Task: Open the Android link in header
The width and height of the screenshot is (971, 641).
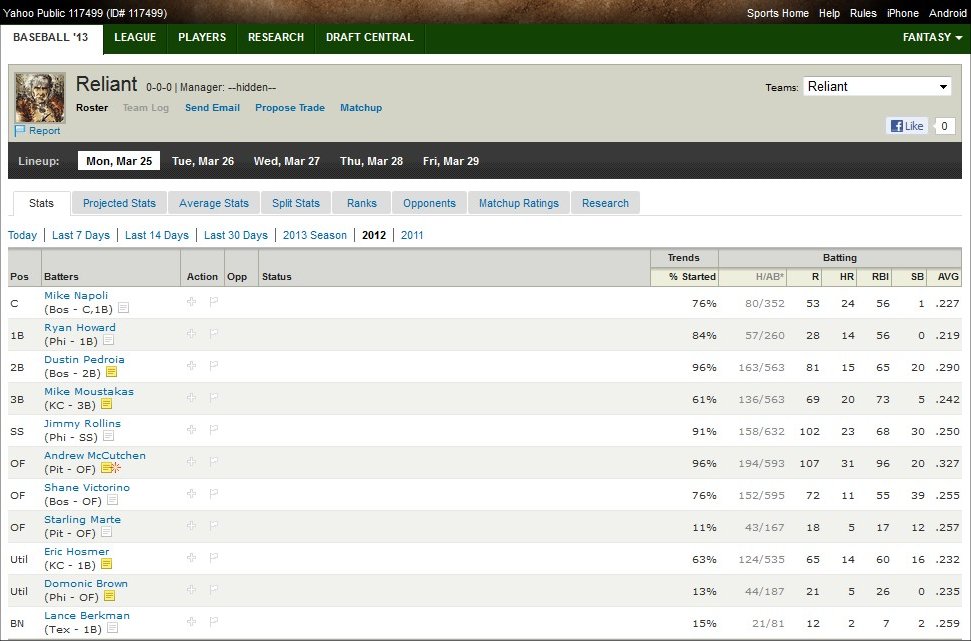Action: click(947, 13)
